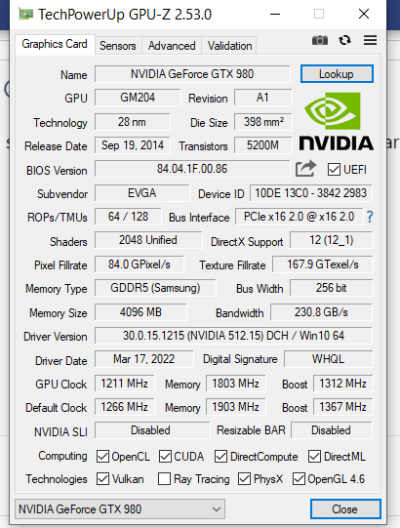The width and height of the screenshot is (400, 528).
Task: Click the BIOS share/export arrow icon
Action: tap(306, 169)
